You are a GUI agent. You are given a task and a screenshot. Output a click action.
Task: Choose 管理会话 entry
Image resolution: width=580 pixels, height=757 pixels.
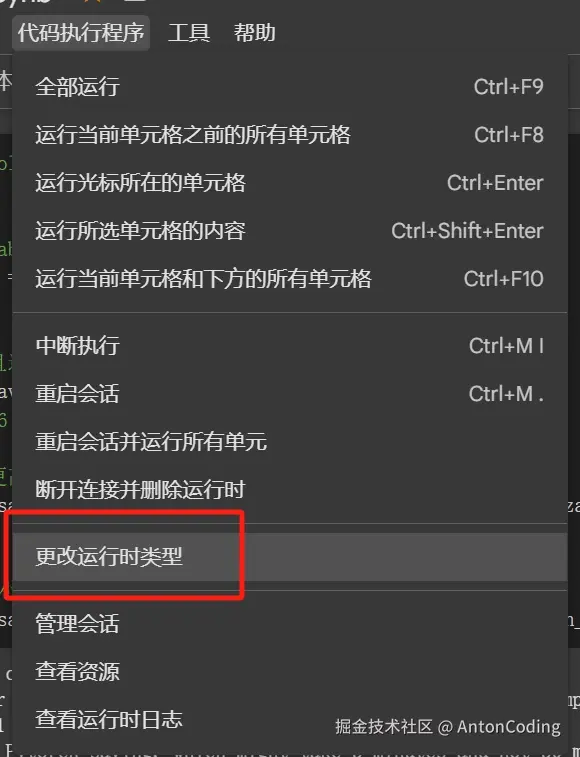[290, 623]
